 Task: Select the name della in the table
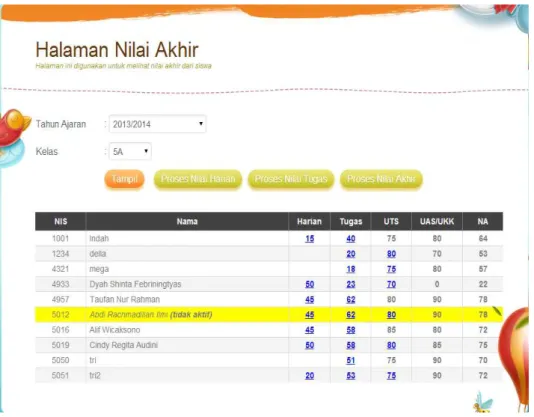[98, 254]
